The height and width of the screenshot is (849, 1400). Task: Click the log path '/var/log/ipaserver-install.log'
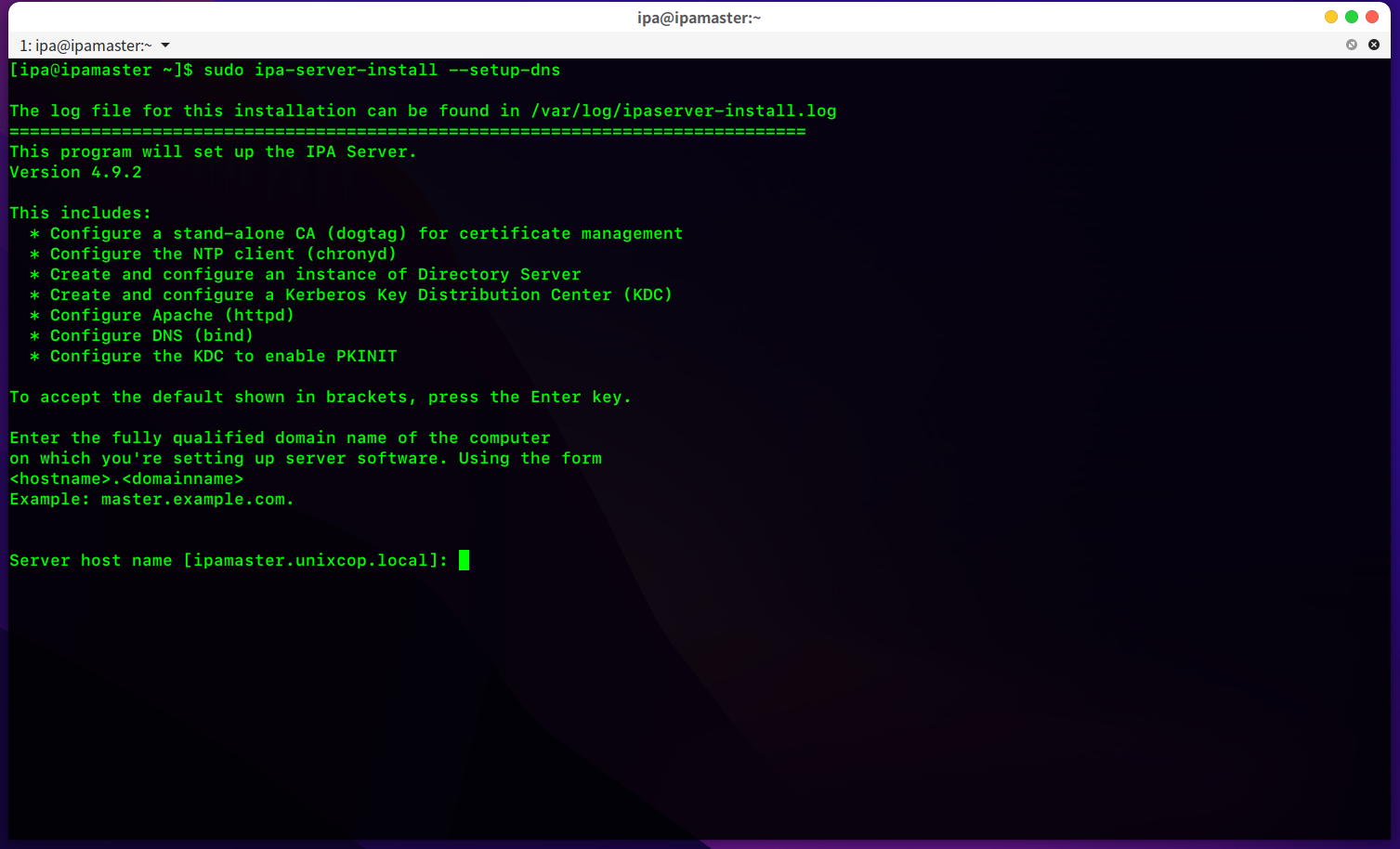point(684,111)
